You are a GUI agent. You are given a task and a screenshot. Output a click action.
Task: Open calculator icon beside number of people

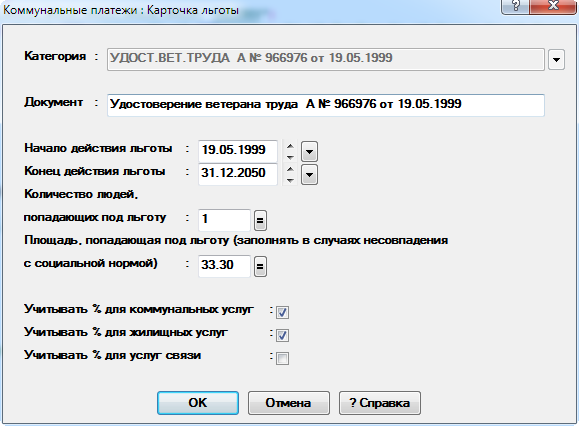click(260, 220)
